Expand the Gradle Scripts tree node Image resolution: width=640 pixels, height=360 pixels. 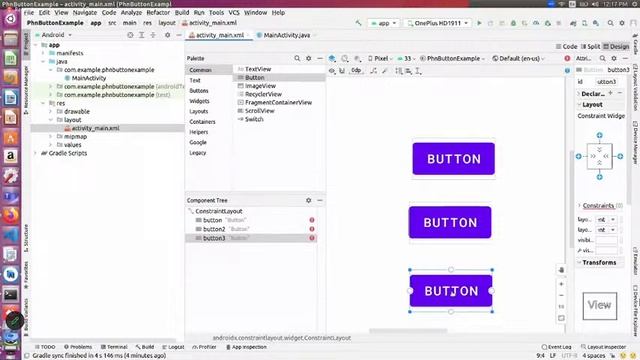pos(36,153)
